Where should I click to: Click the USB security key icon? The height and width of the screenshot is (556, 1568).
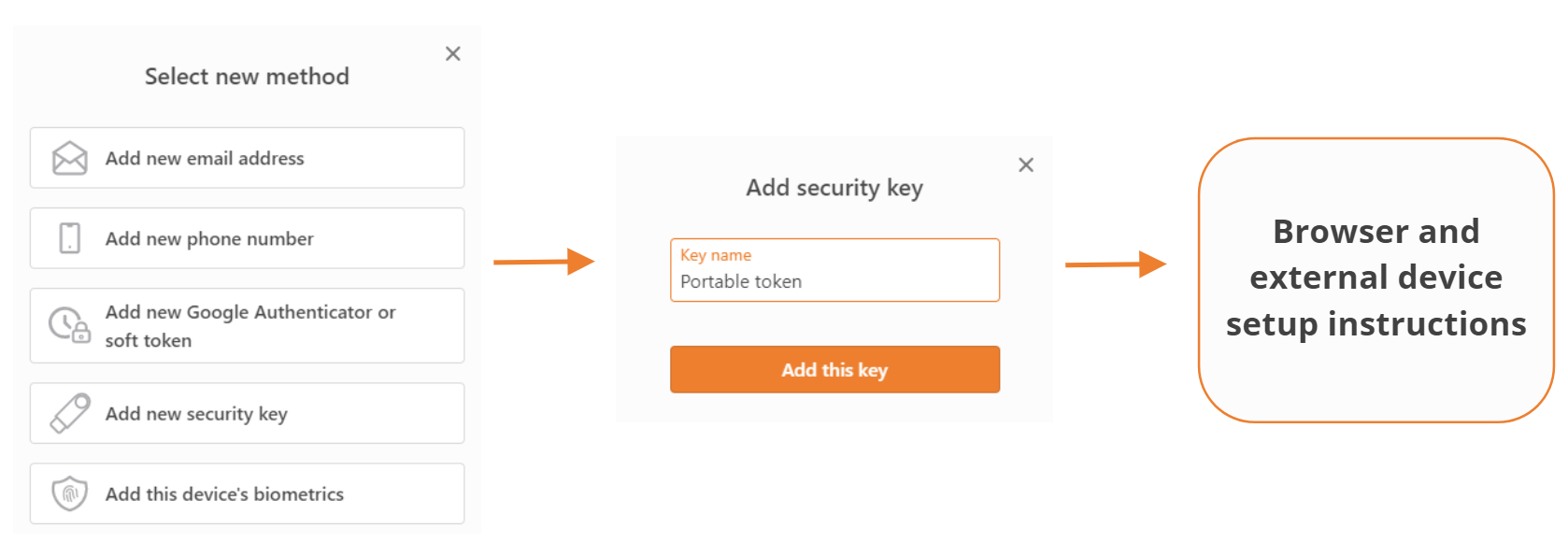[x=70, y=413]
